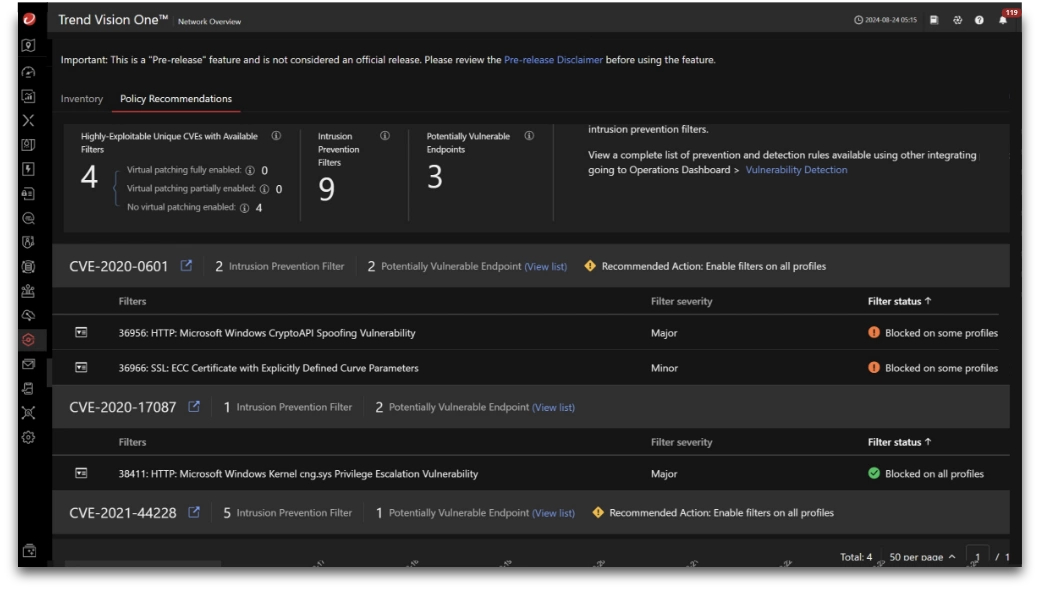
Task: Select the Policy Recommendations tab
Action: [x=176, y=99]
